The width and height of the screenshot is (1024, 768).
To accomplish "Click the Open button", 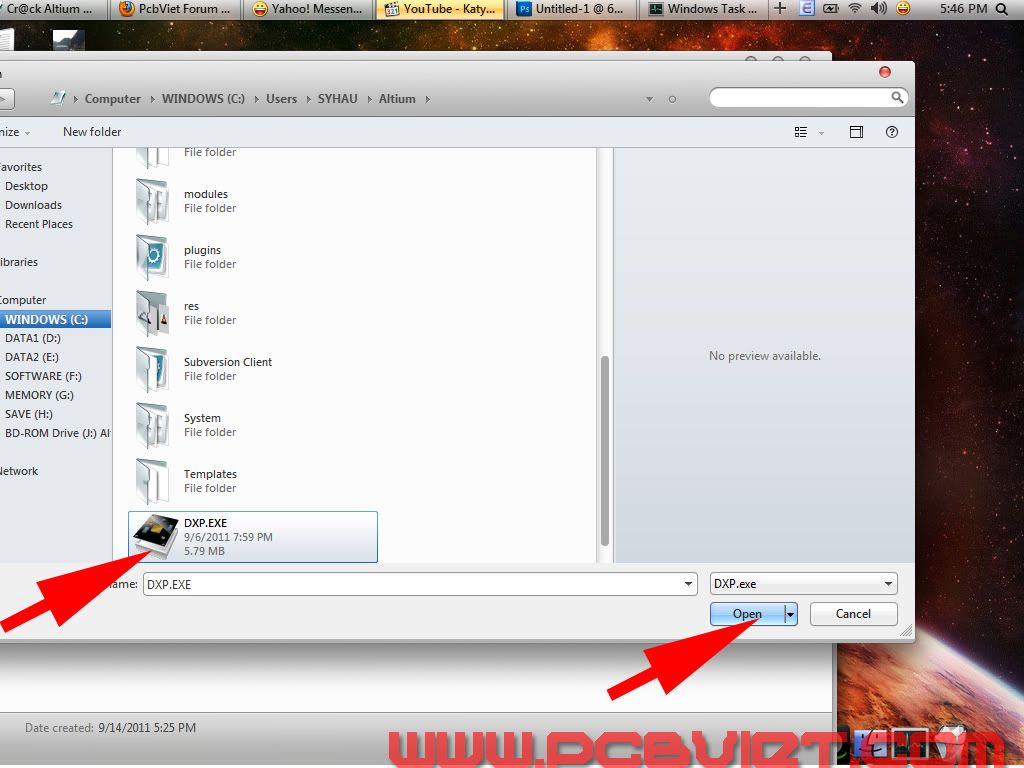I will click(747, 614).
